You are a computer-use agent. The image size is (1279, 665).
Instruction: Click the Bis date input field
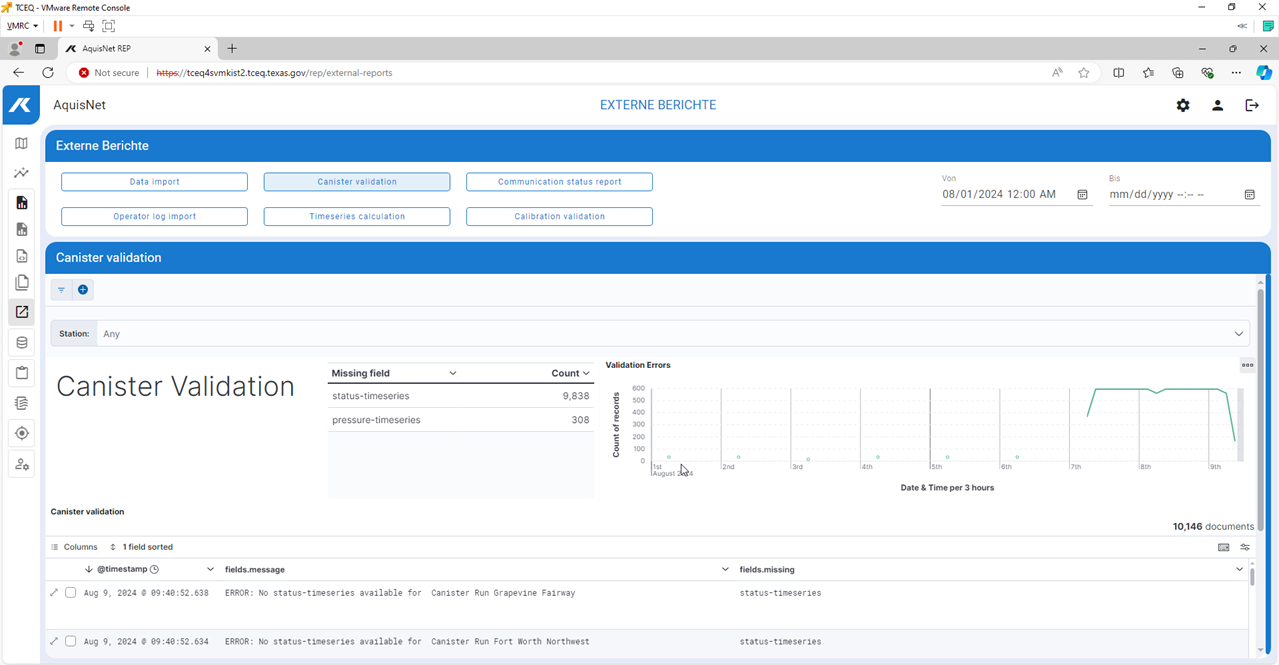(x=1170, y=195)
